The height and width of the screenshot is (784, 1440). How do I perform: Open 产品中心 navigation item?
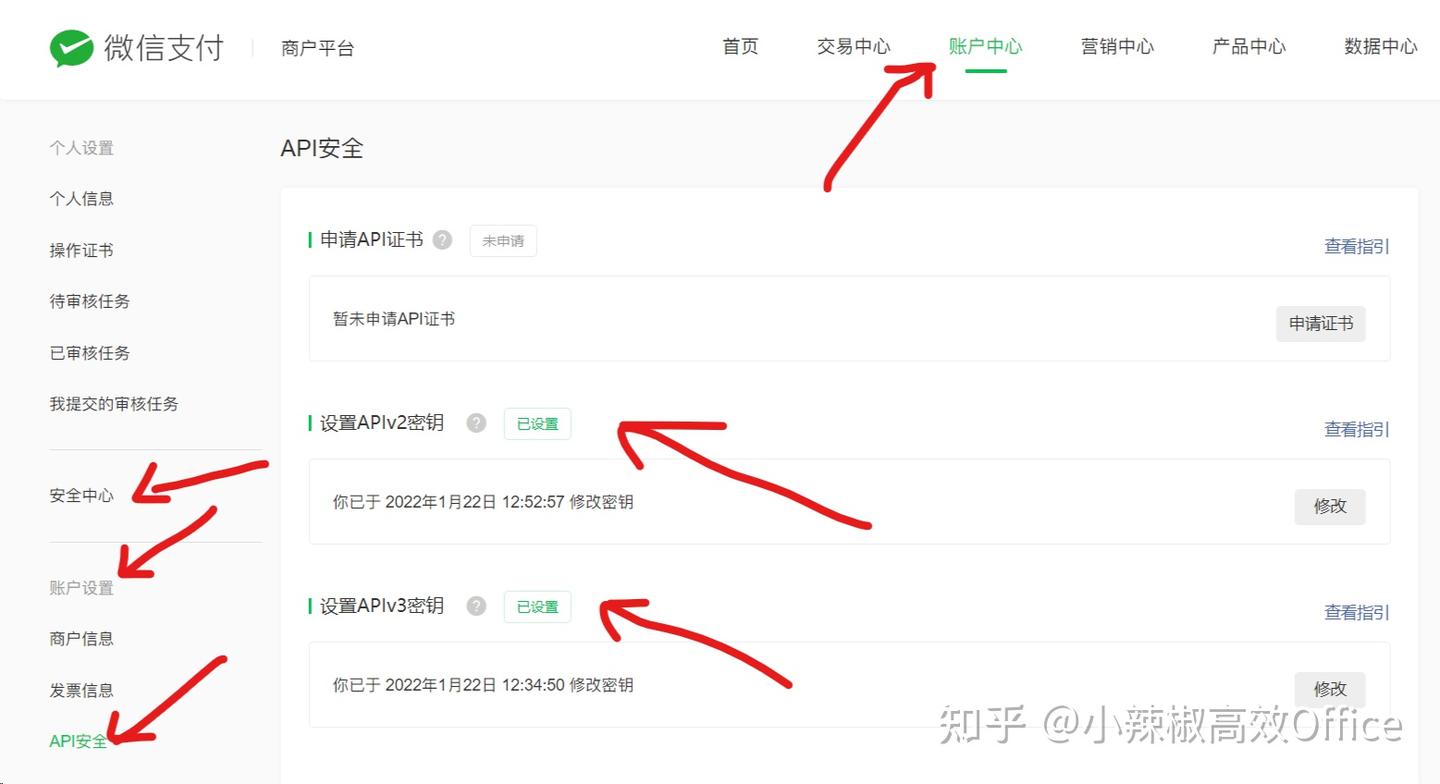coord(1249,47)
